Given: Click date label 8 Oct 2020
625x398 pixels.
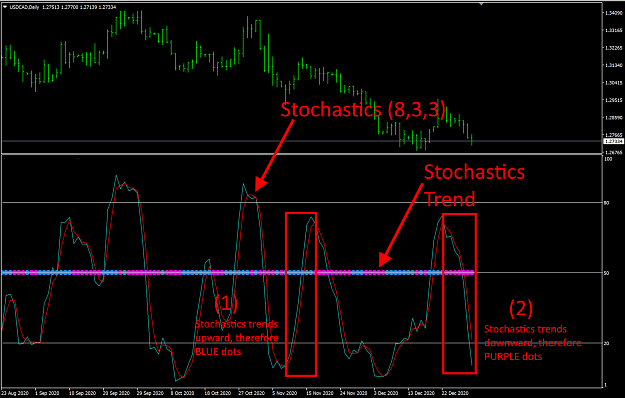Looking at the screenshot, I should 184,393.
